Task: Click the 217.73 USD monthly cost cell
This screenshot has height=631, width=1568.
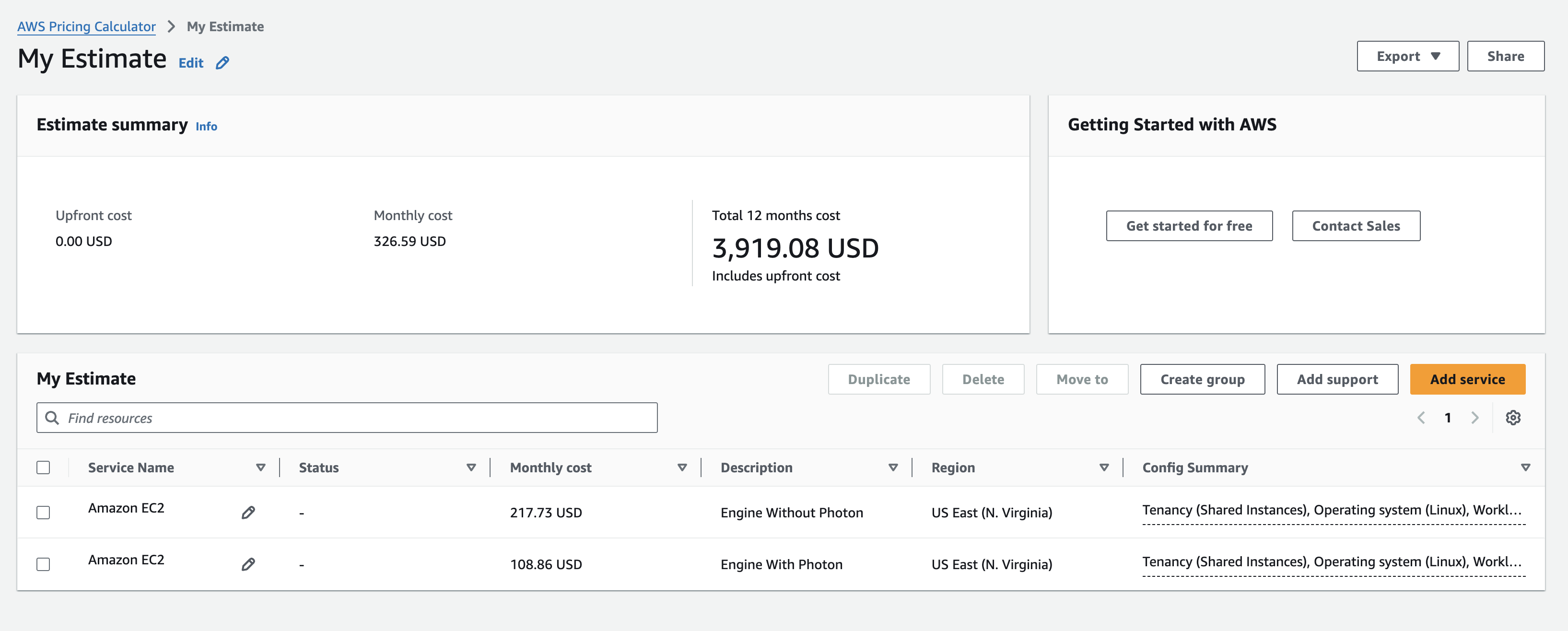Action: pos(545,513)
